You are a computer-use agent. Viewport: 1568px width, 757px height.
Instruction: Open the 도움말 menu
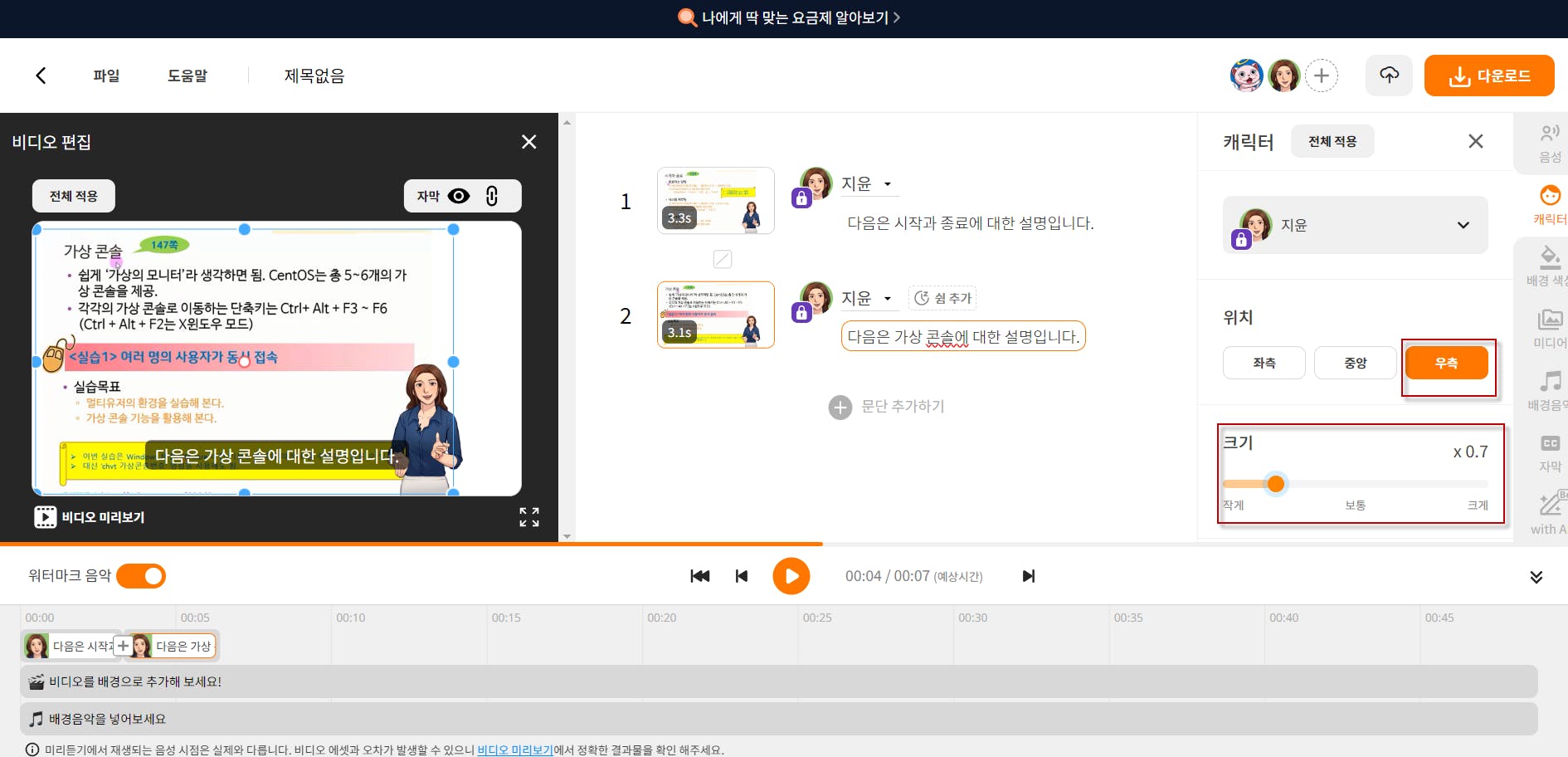(x=187, y=76)
